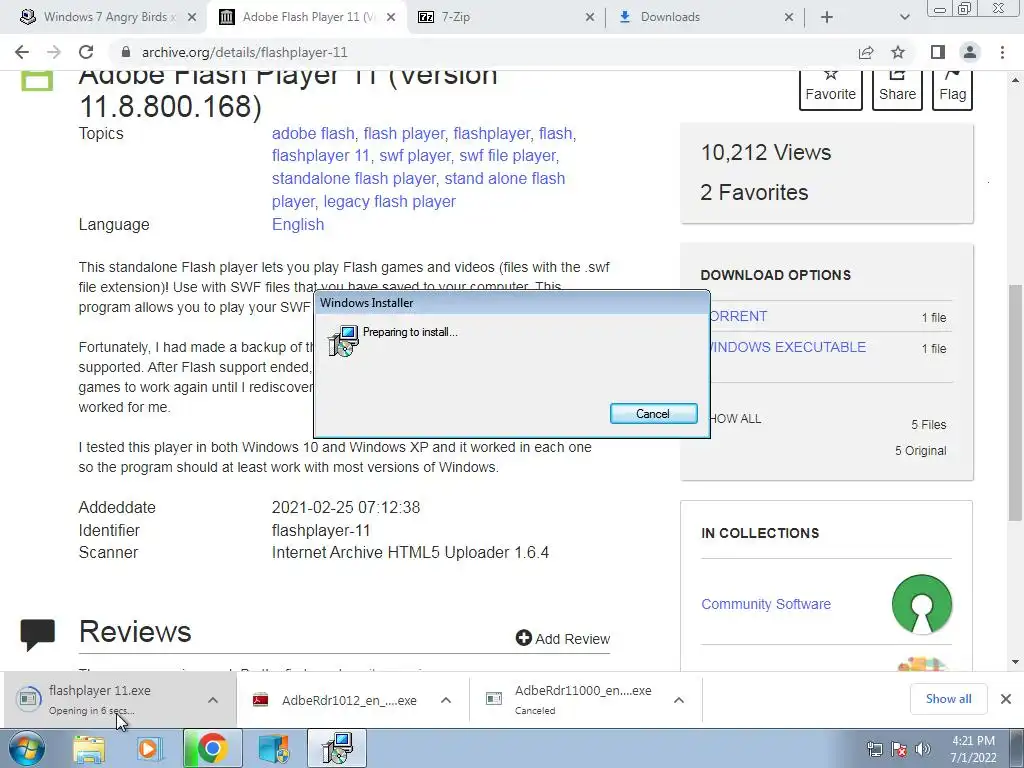Go back to the previous page
Screen dimensions: 1024x768
(22, 52)
